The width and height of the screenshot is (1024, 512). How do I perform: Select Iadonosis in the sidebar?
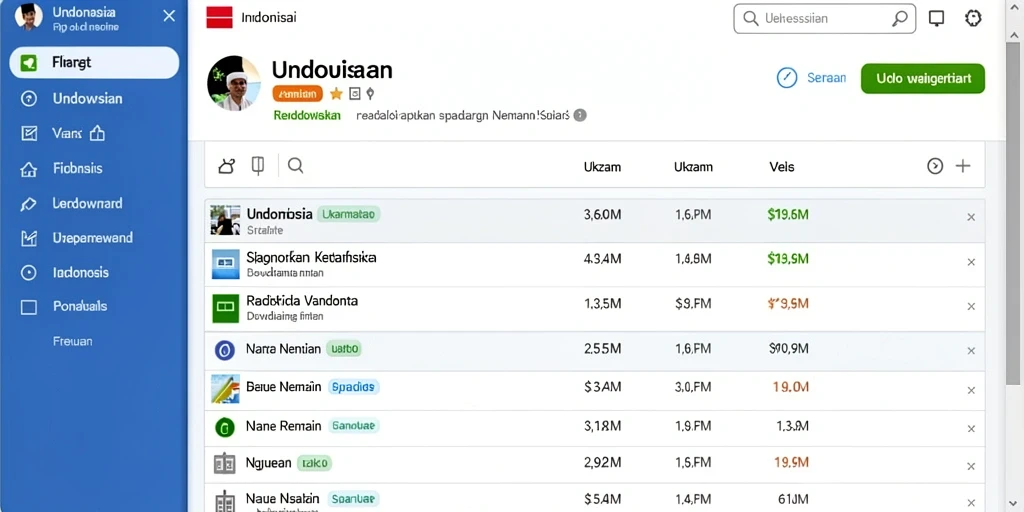80,272
